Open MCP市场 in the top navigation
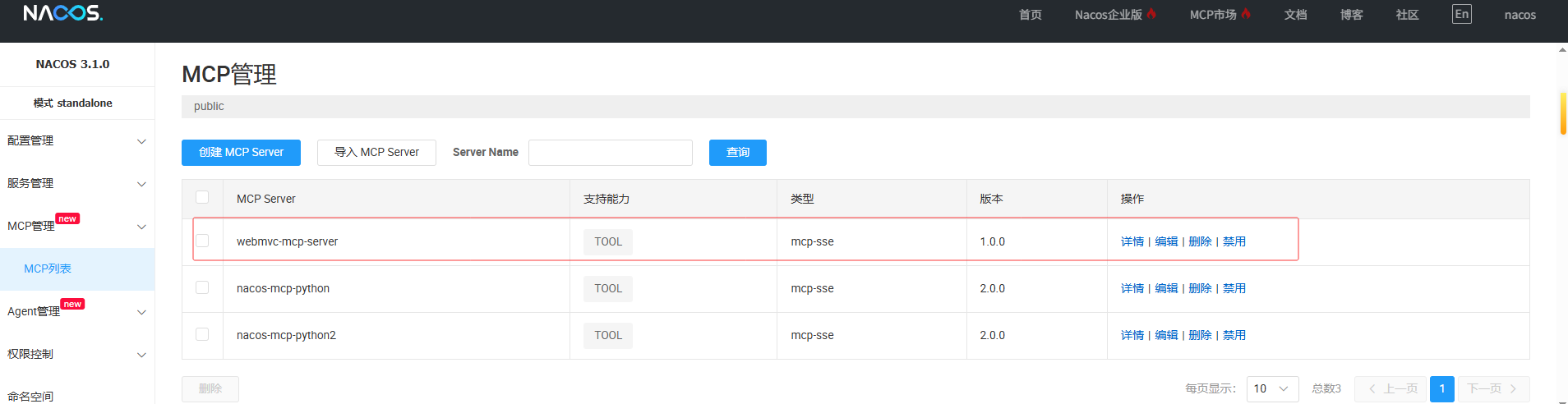Screen dimensions: 1568x404 point(1212,15)
